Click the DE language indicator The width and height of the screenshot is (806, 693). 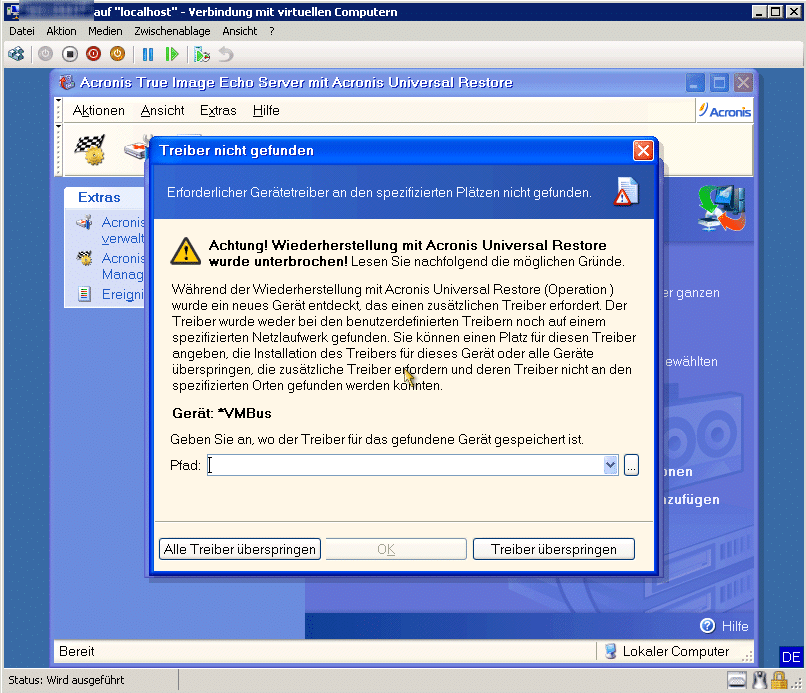click(x=791, y=657)
